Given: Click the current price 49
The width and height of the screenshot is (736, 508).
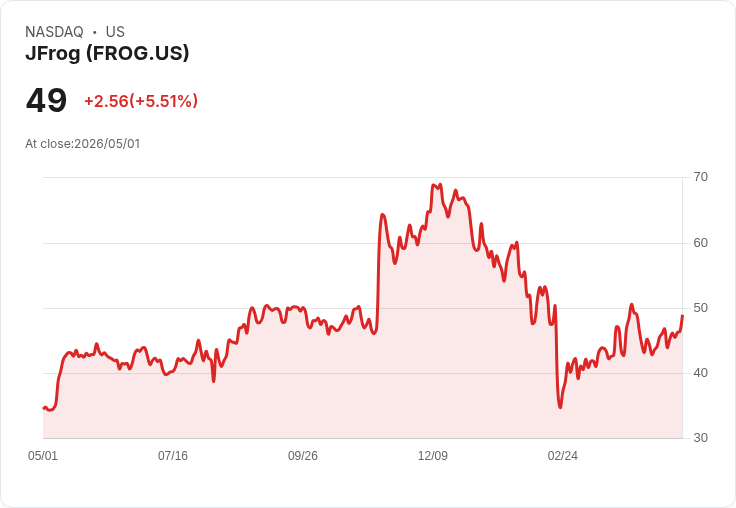Looking at the screenshot, I should (46, 100).
